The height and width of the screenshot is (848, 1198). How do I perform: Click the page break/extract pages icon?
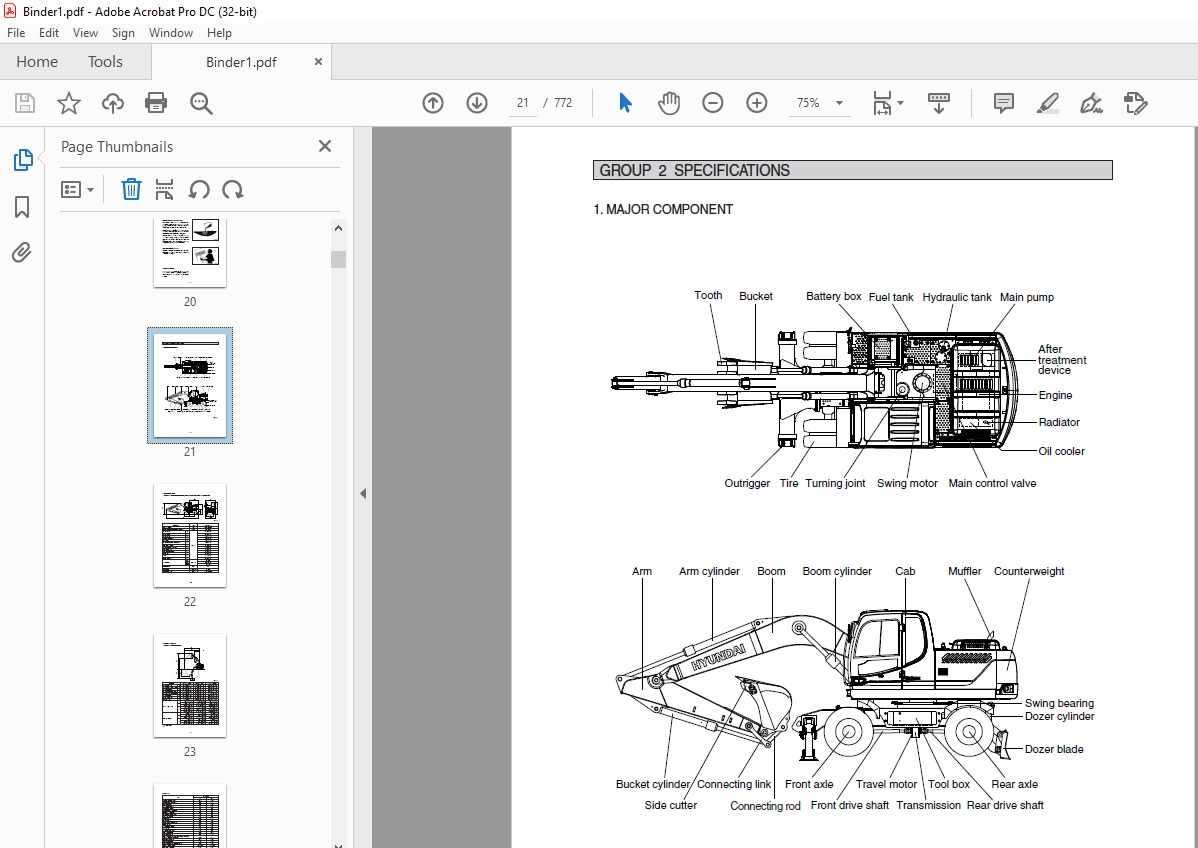coord(164,189)
